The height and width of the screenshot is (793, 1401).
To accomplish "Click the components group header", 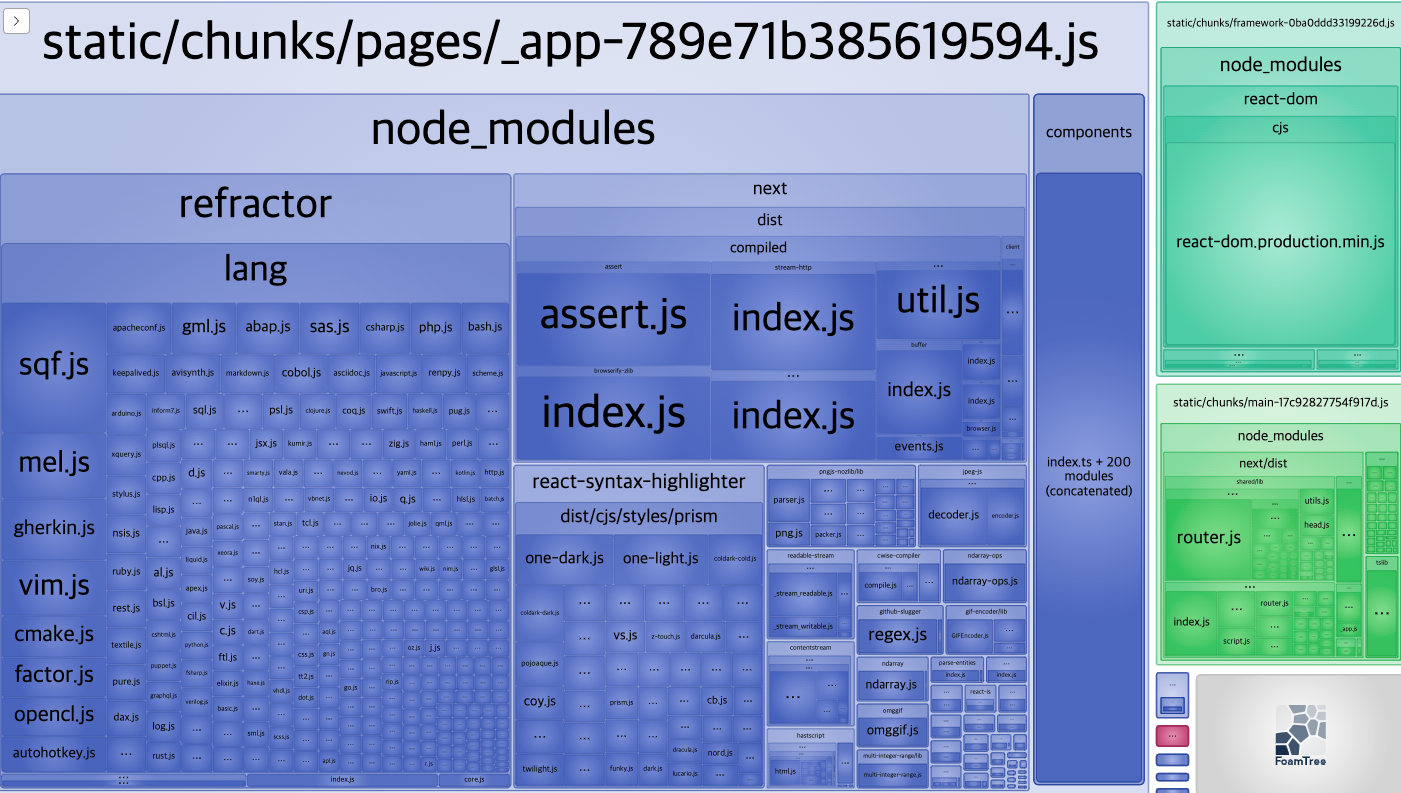I will coord(1089,132).
